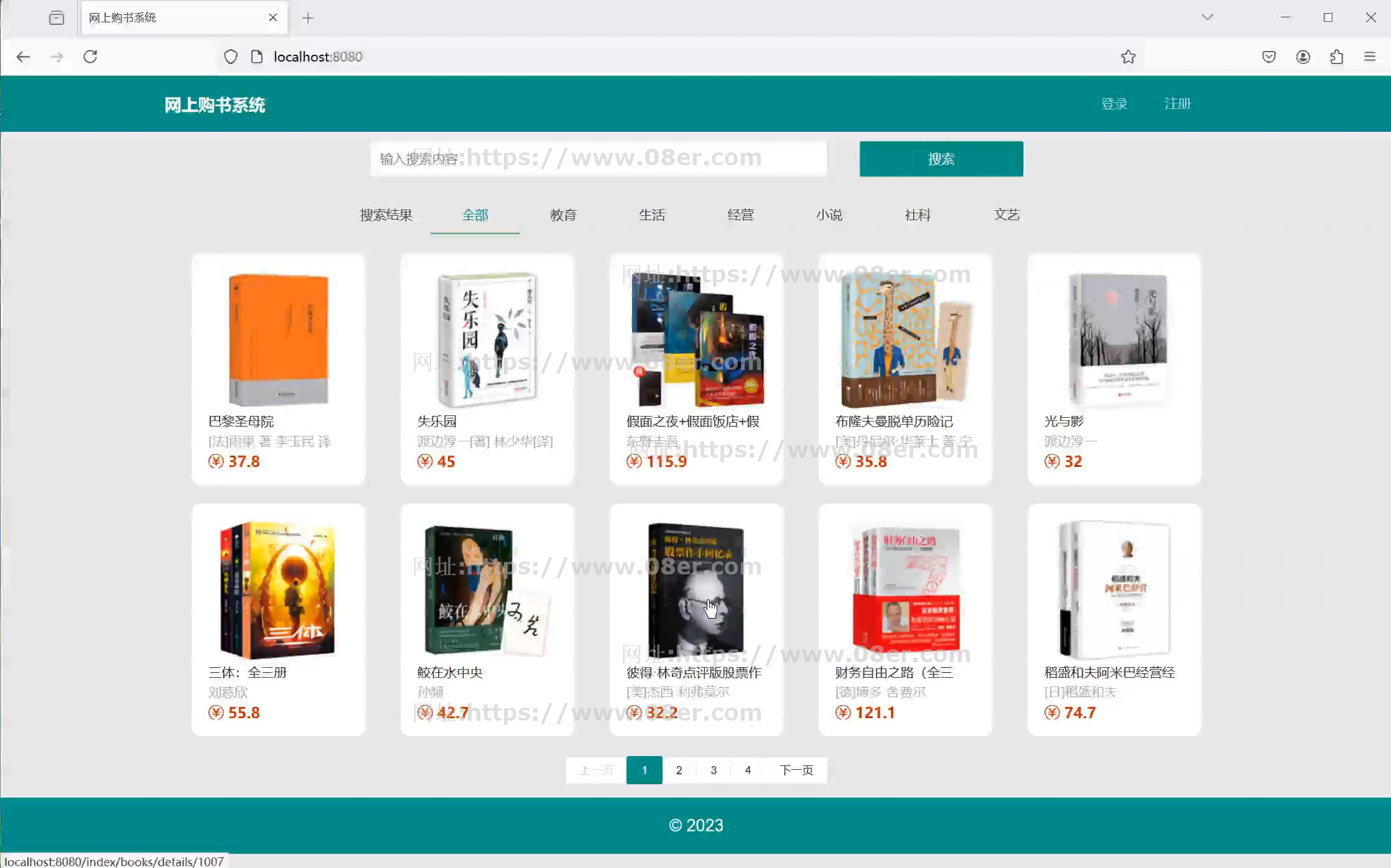
Task: Click the page info icon beside address
Action: 256,57
